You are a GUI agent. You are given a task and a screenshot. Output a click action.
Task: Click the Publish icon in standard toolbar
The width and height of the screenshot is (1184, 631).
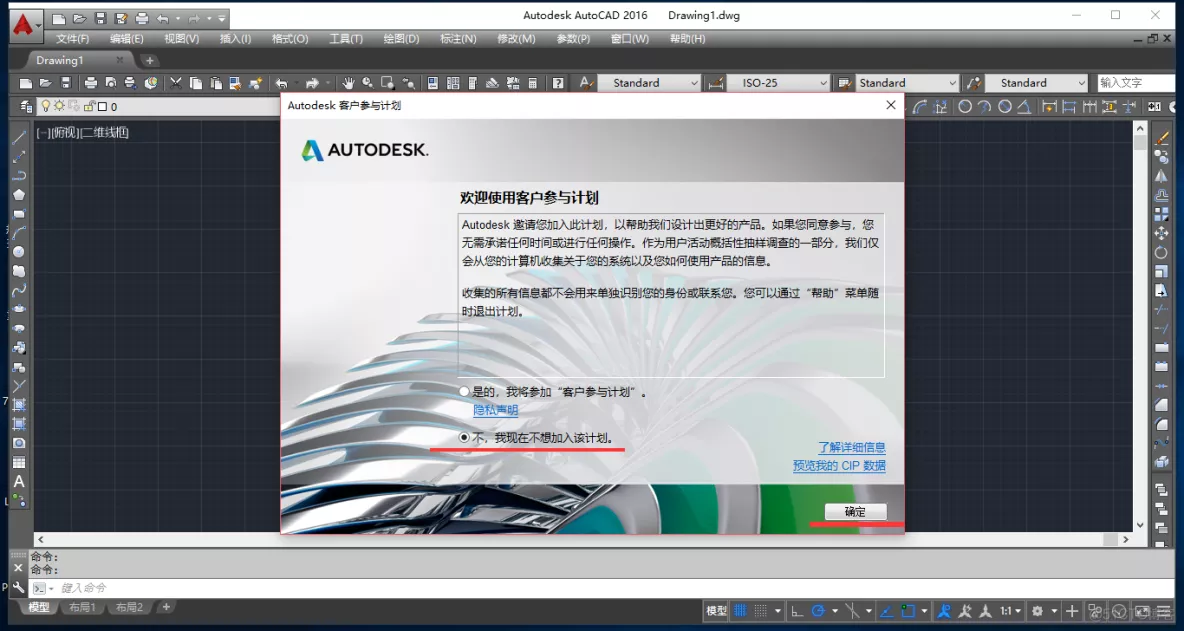(x=131, y=83)
